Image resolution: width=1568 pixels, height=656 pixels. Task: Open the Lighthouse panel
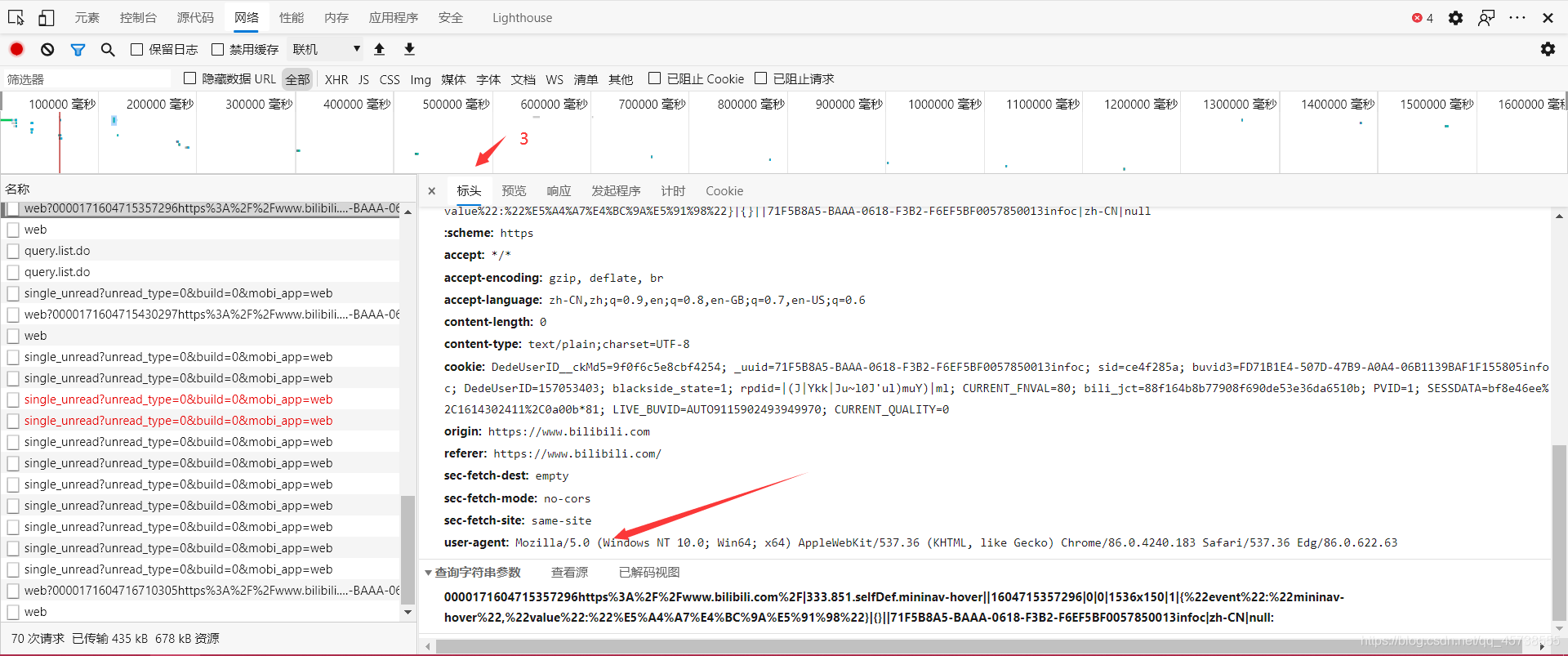523,17
